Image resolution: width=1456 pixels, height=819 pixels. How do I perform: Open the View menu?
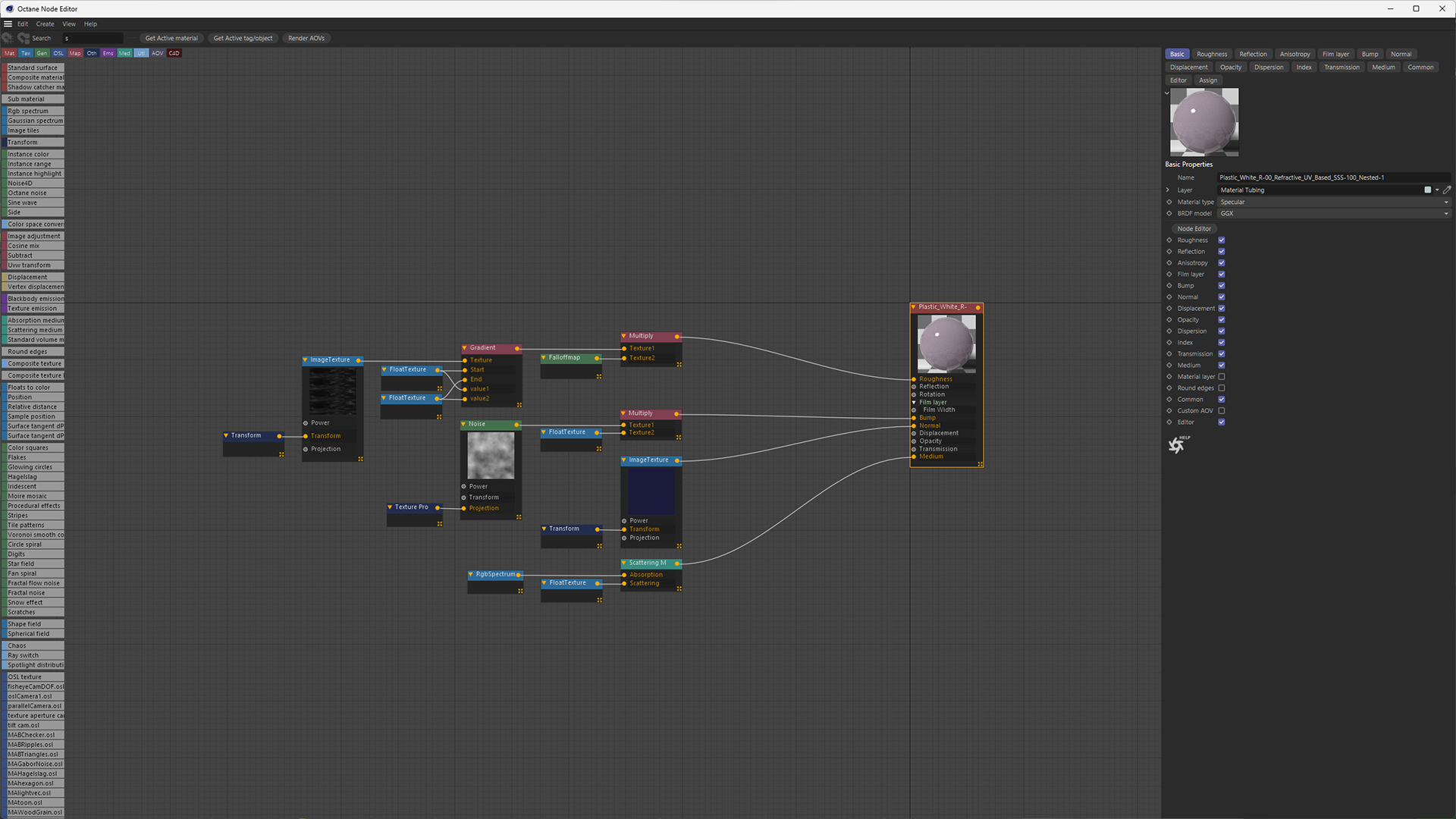(69, 24)
